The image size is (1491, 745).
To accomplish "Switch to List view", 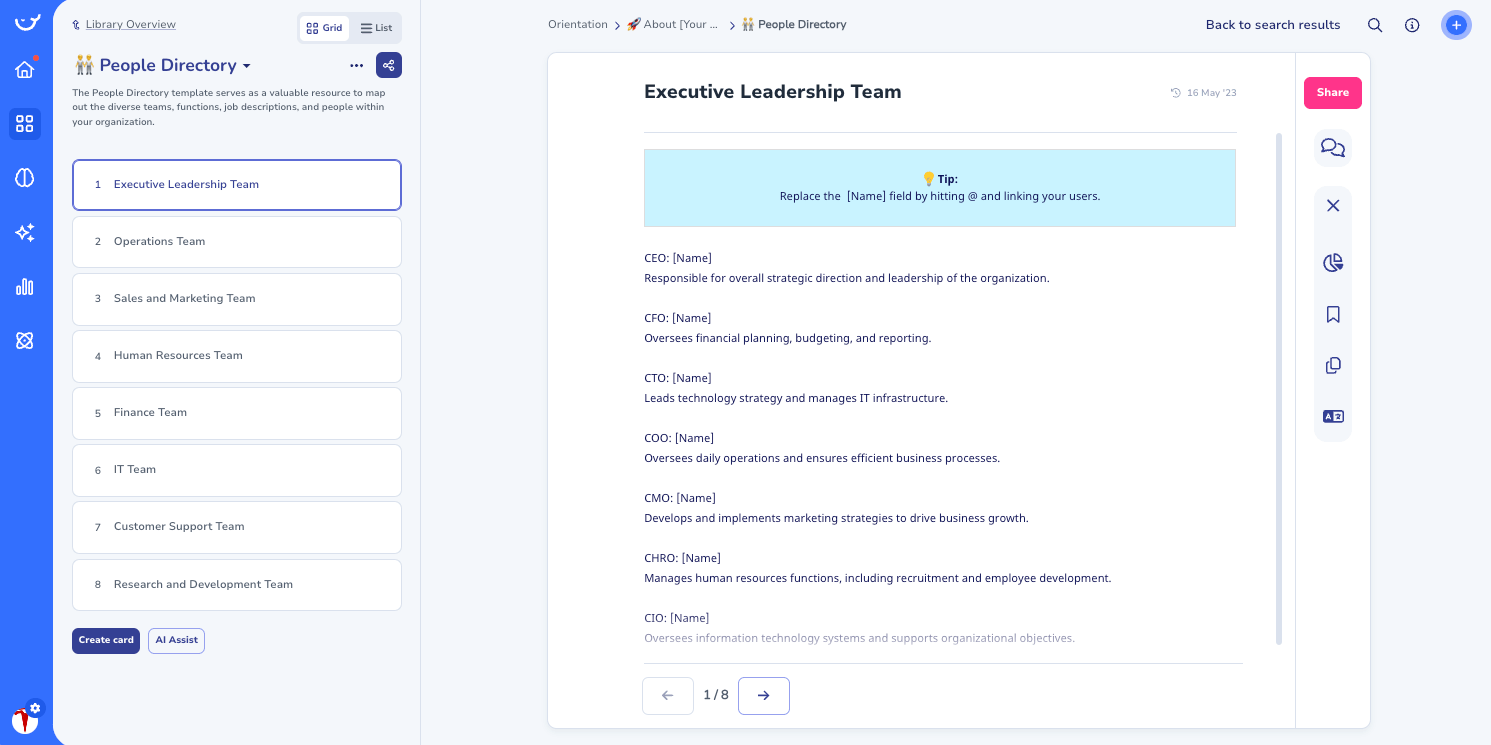I will coord(376,28).
